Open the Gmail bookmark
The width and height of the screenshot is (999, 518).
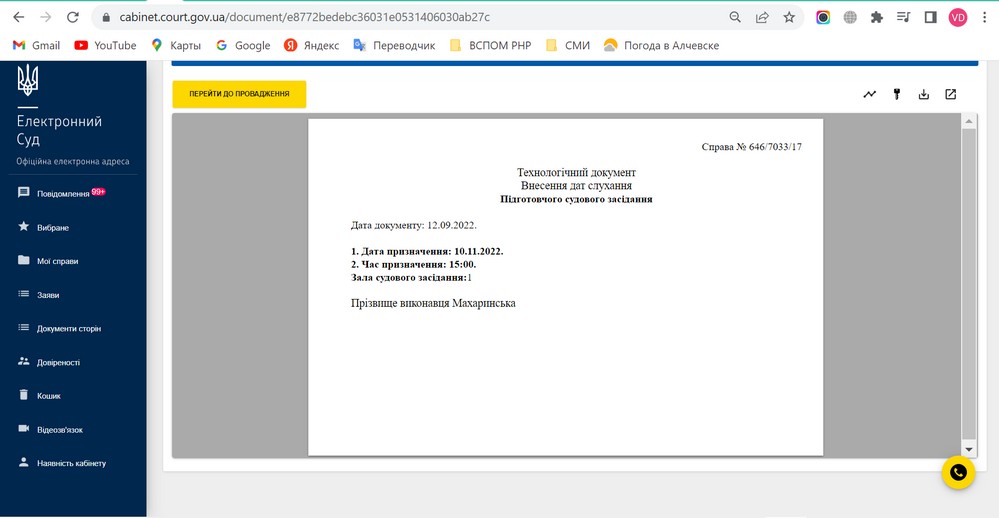pos(36,45)
